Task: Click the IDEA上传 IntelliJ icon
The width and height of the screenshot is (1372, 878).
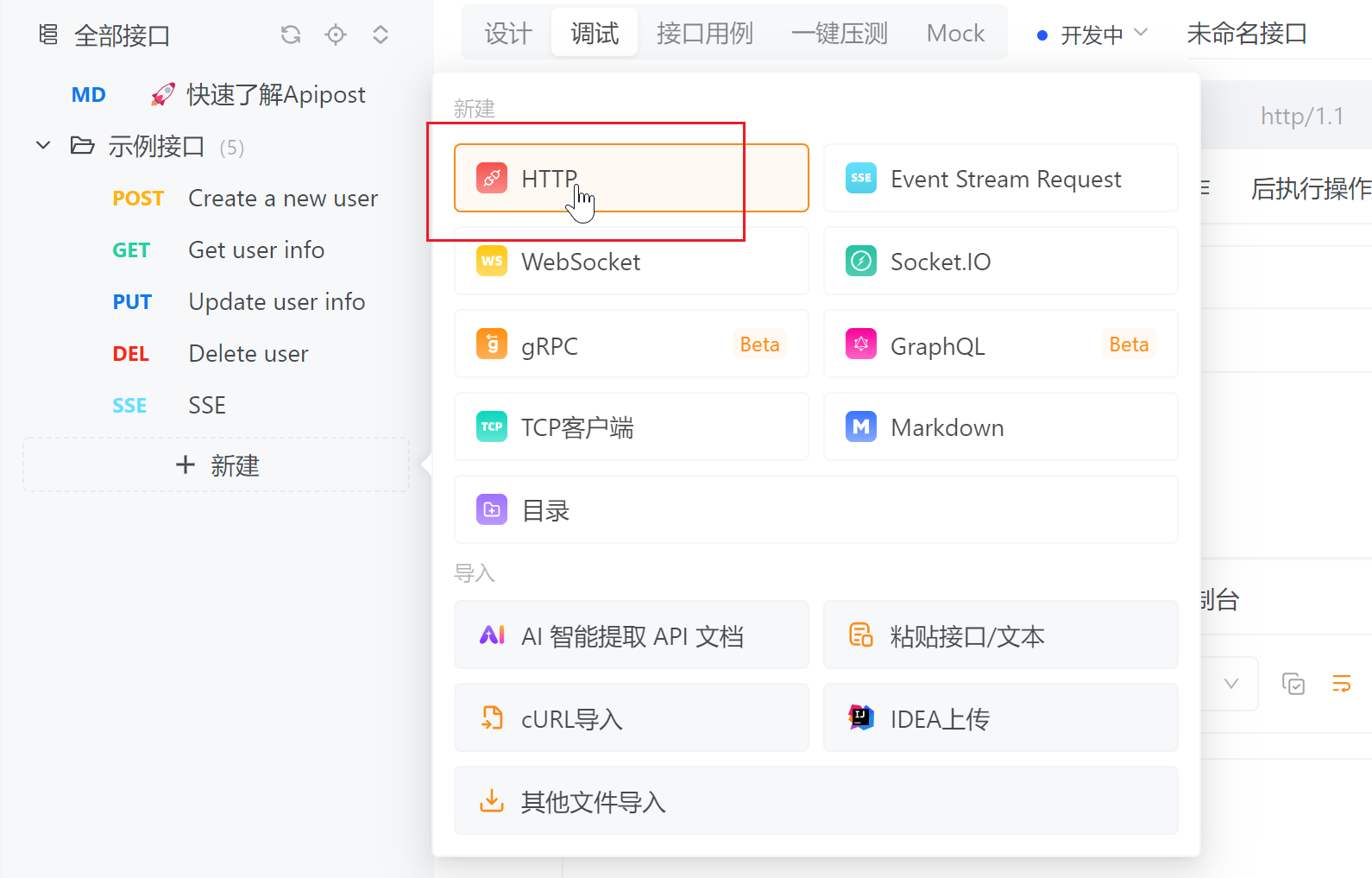Action: [861, 717]
